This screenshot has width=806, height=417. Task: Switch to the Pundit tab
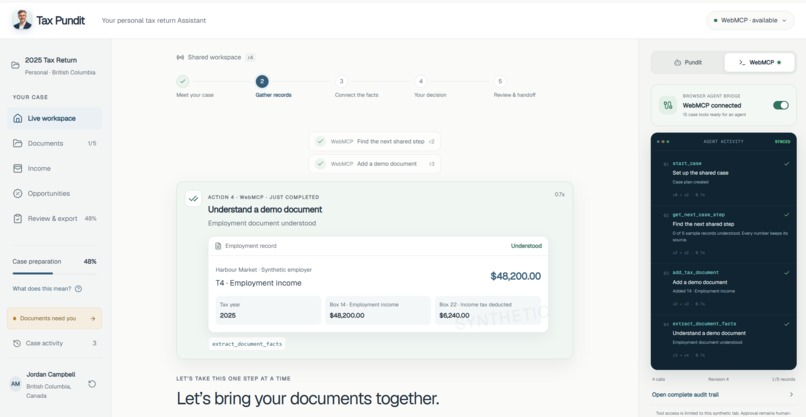click(x=688, y=63)
